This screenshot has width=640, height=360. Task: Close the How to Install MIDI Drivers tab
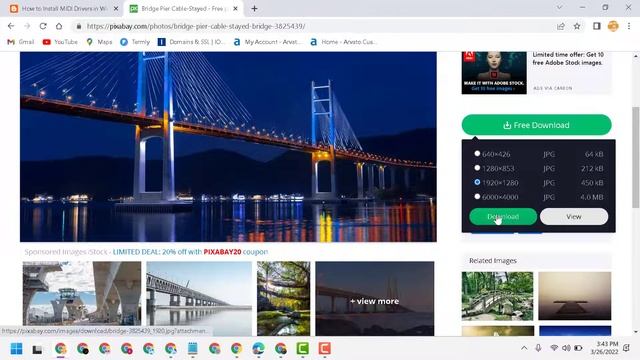coord(116,9)
